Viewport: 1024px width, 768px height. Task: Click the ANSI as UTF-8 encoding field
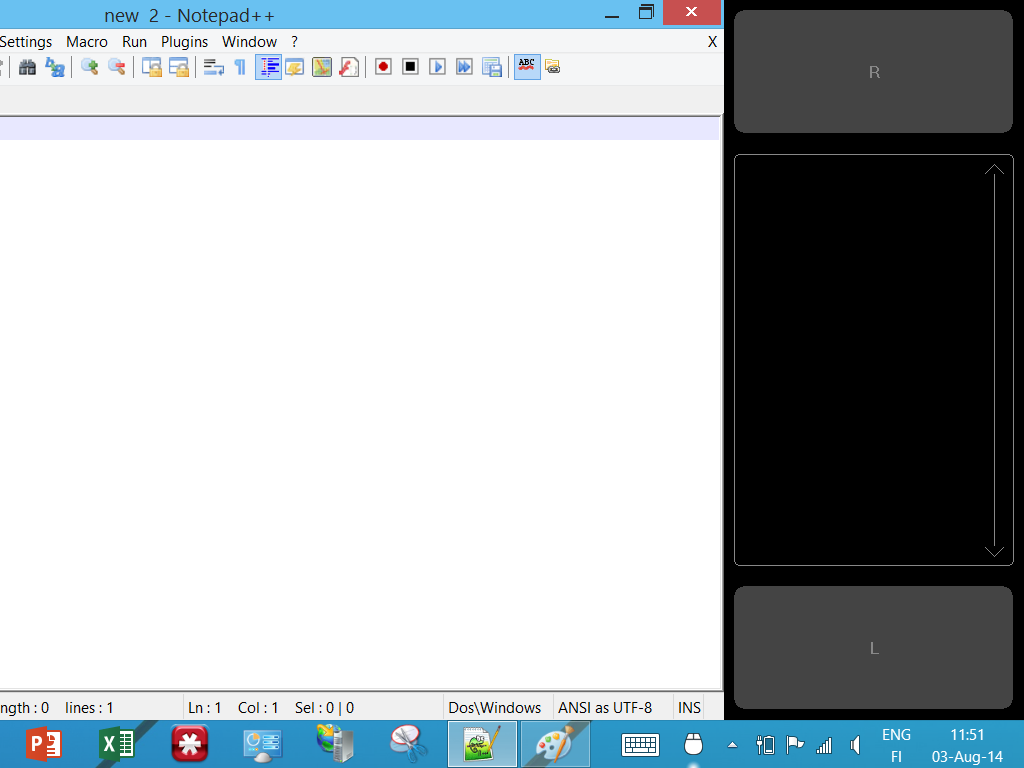pyautogui.click(x=605, y=708)
